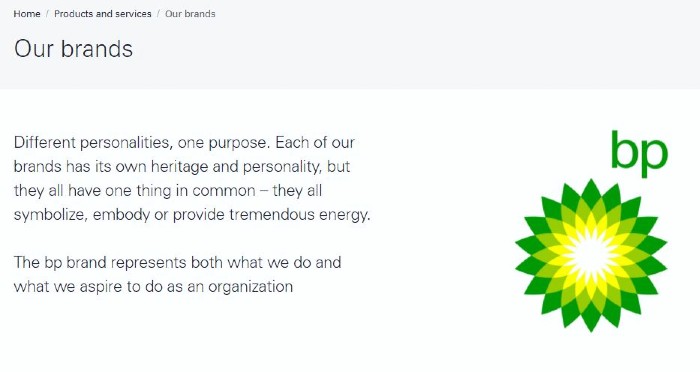The height and width of the screenshot is (372, 700).
Task: Click the slash separator before Our brands breadcrumb
Action: (x=158, y=14)
